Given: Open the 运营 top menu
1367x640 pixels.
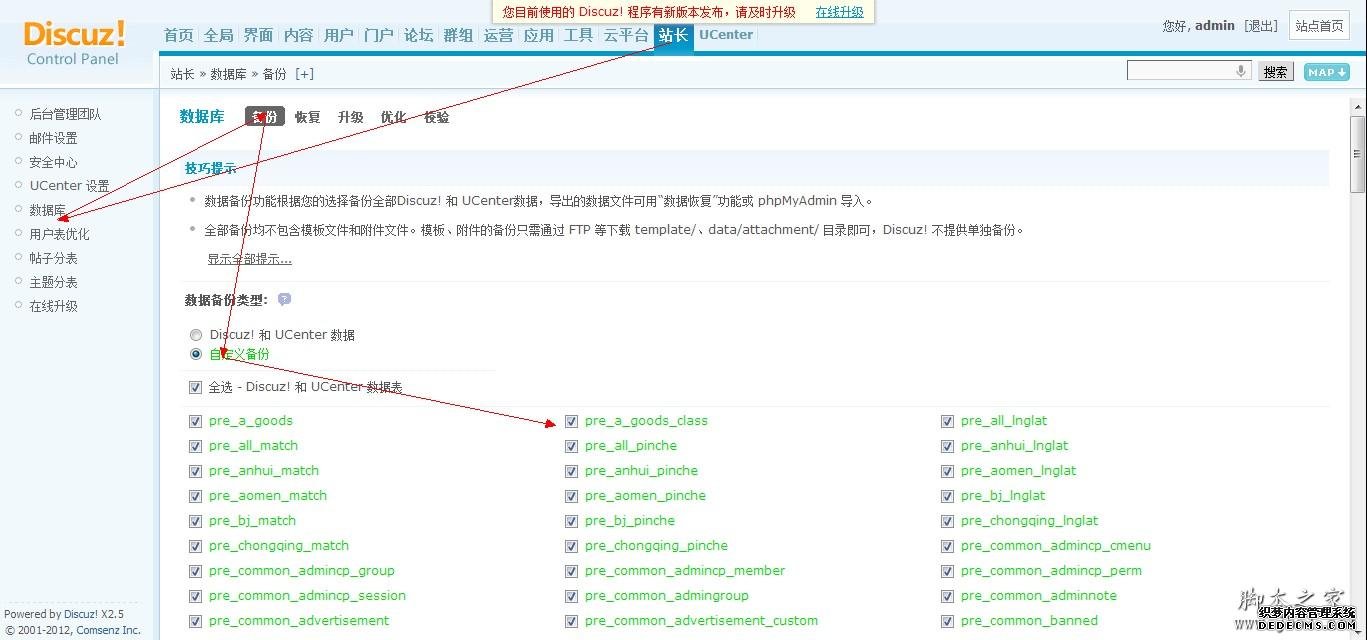Looking at the screenshot, I should coord(499,35).
